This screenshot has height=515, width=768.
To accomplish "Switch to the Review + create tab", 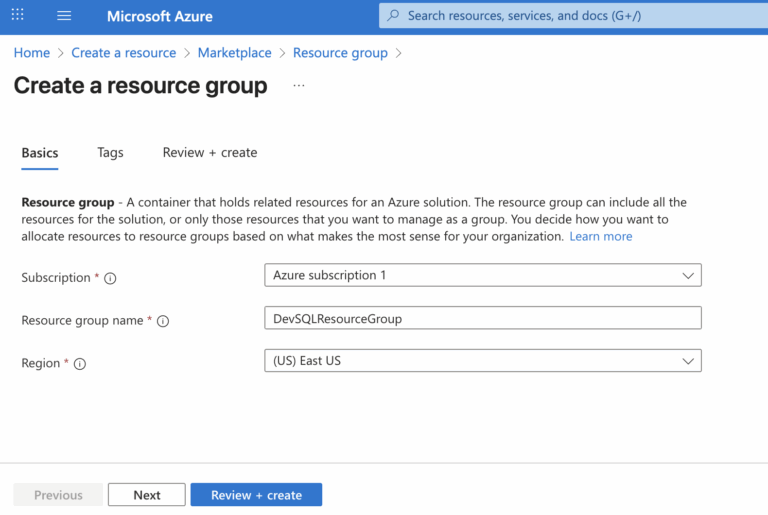I will click(210, 152).
